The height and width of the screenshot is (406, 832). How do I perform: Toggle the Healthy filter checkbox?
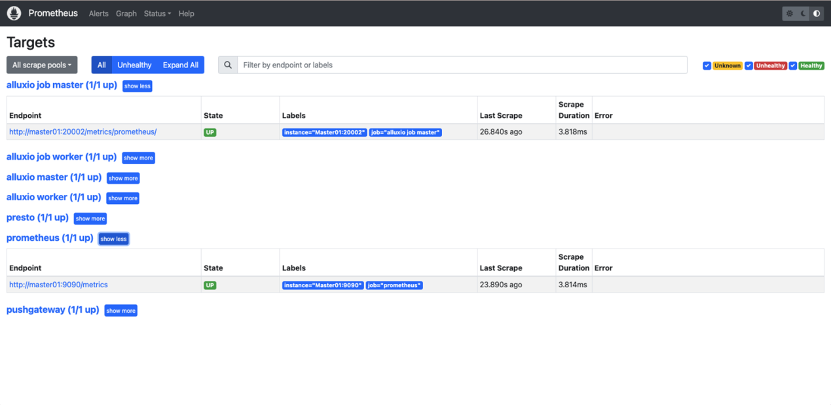[x=793, y=66]
